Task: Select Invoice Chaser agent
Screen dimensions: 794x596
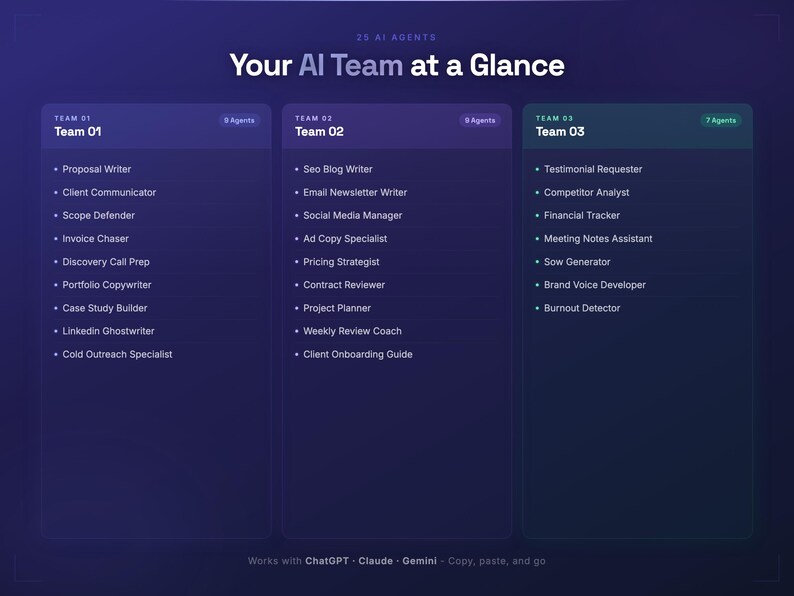Action: [x=95, y=239]
